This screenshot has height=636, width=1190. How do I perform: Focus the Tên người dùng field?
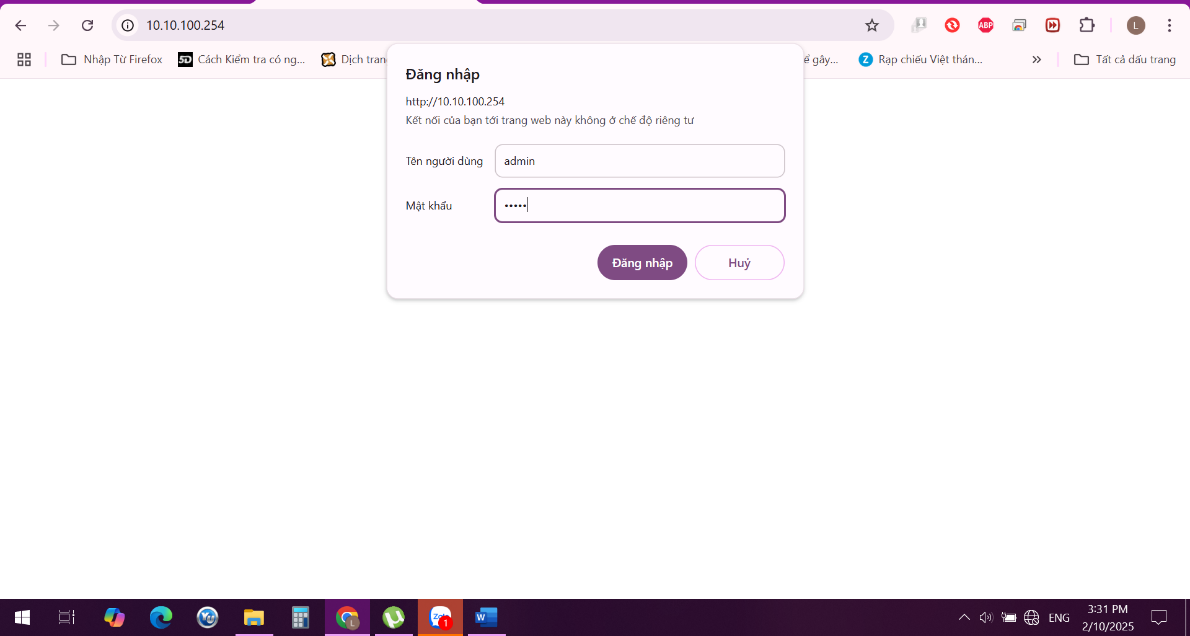640,161
